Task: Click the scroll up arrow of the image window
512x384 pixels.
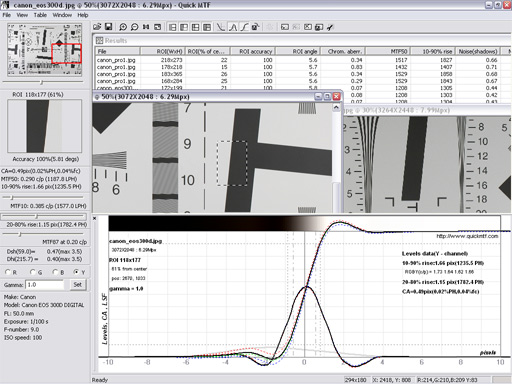Action: point(336,107)
